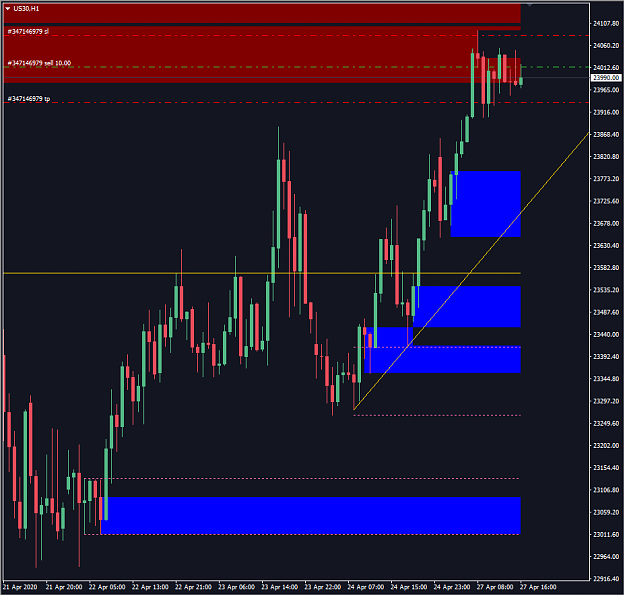
Task: Click the 21 Apr 20:00 time label
Action: point(64,588)
